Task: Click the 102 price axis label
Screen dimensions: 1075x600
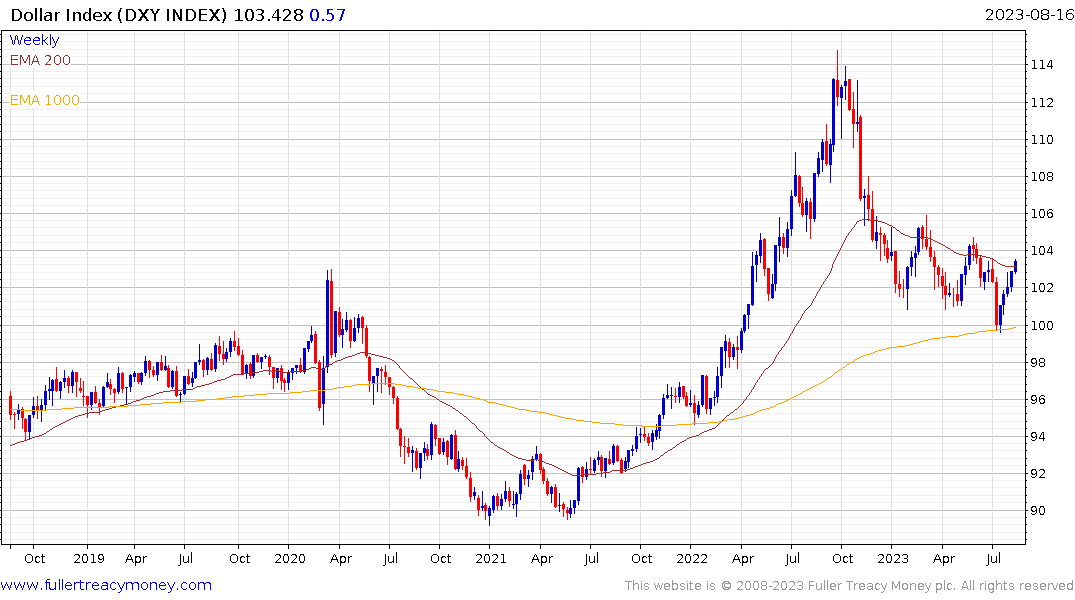Action: tap(1042, 288)
